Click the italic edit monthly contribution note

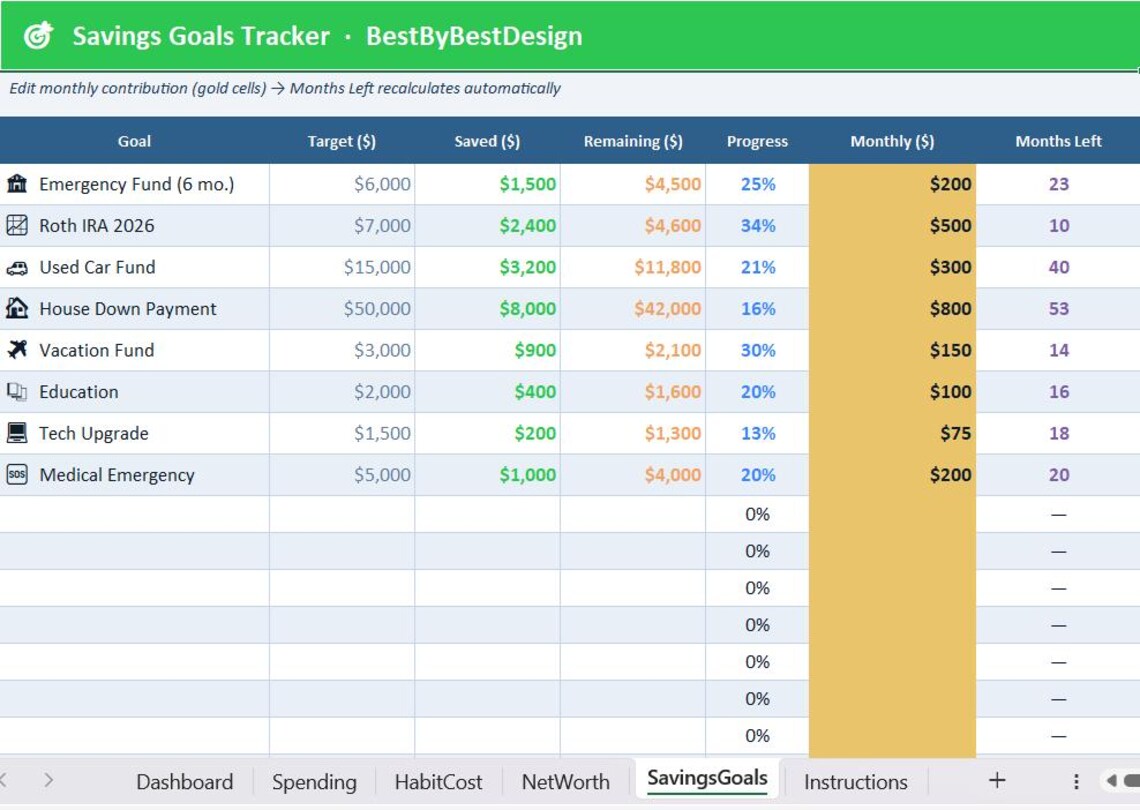(284, 88)
